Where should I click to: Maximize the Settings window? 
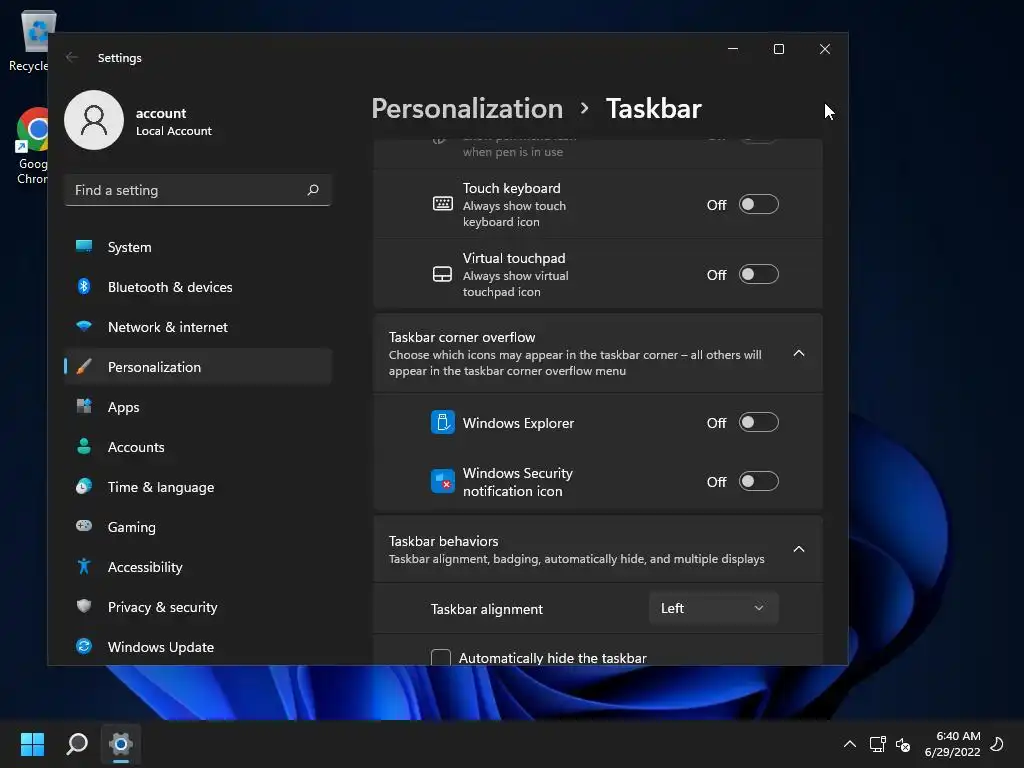tap(778, 49)
